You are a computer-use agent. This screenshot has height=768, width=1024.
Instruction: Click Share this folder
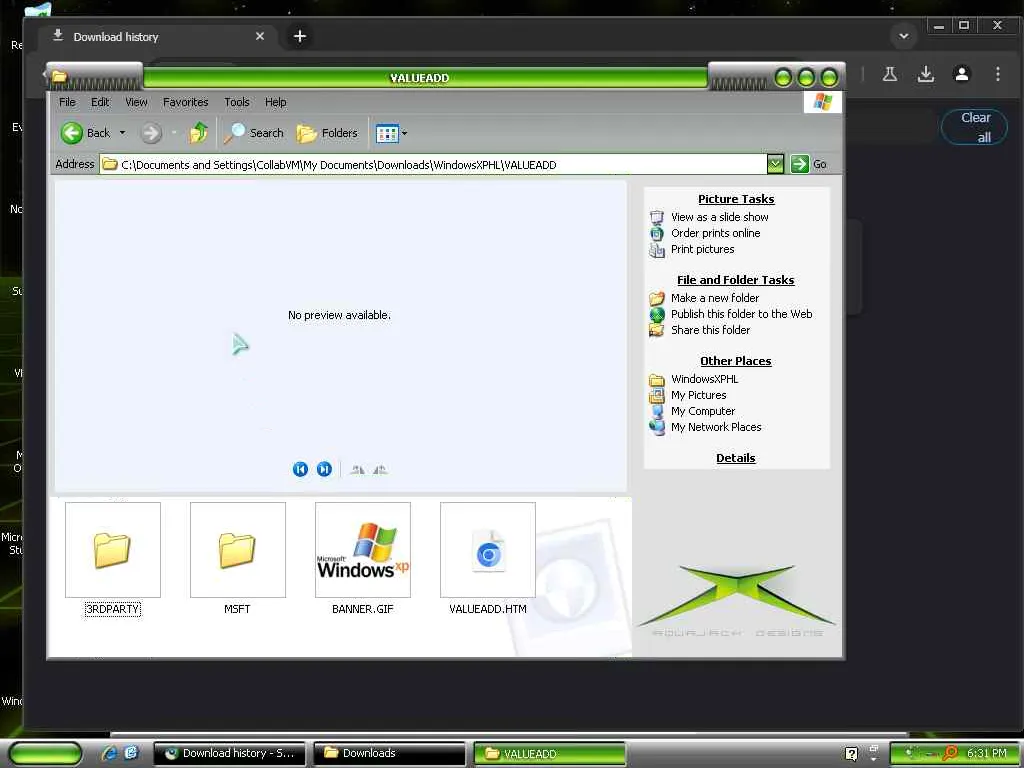click(710, 330)
